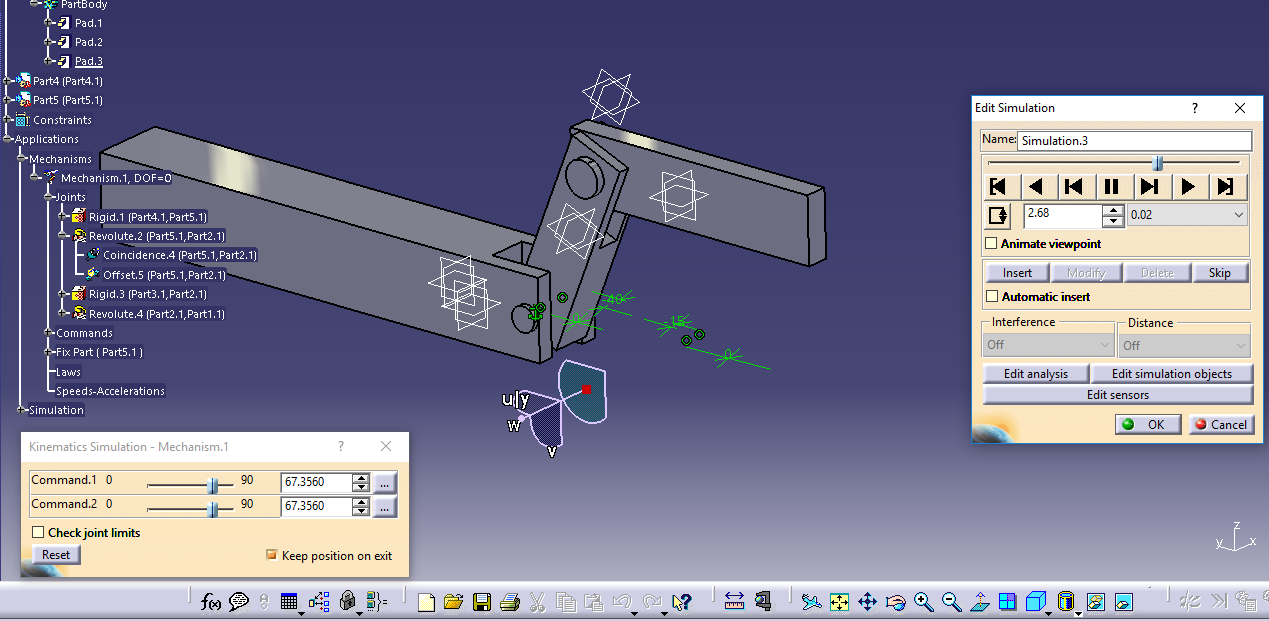1269x621 pixels.
Task: Activate the Pan tool icon
Action: click(867, 601)
